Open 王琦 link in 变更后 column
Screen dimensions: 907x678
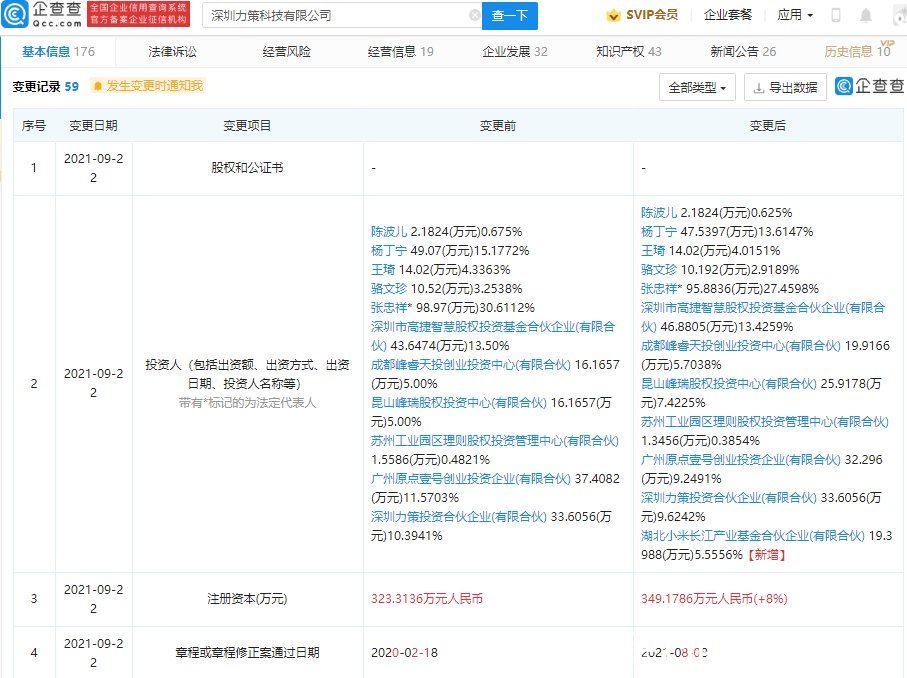click(x=653, y=251)
